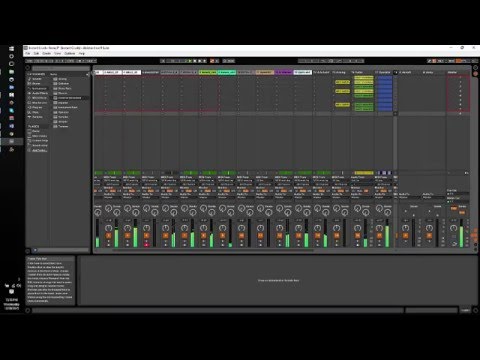Toggle browser visibility round button
This screenshot has width=480, height=360.
coord(28,68)
